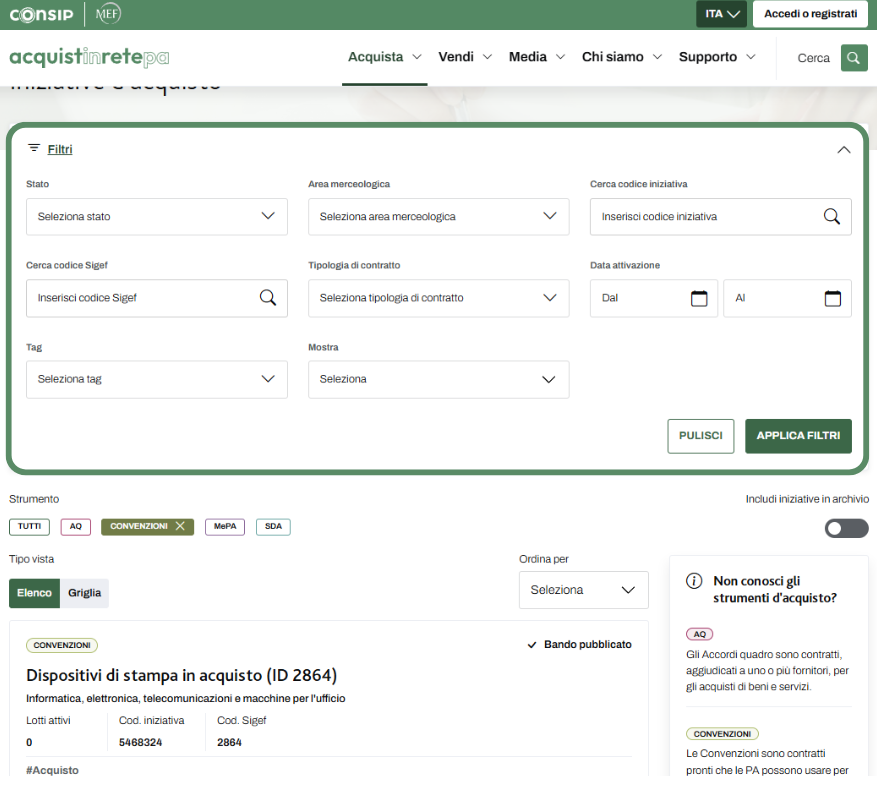Click magnifier in Cerca codice iniziativa field
Viewport: 877px width, 798px height.
pyautogui.click(x=832, y=216)
